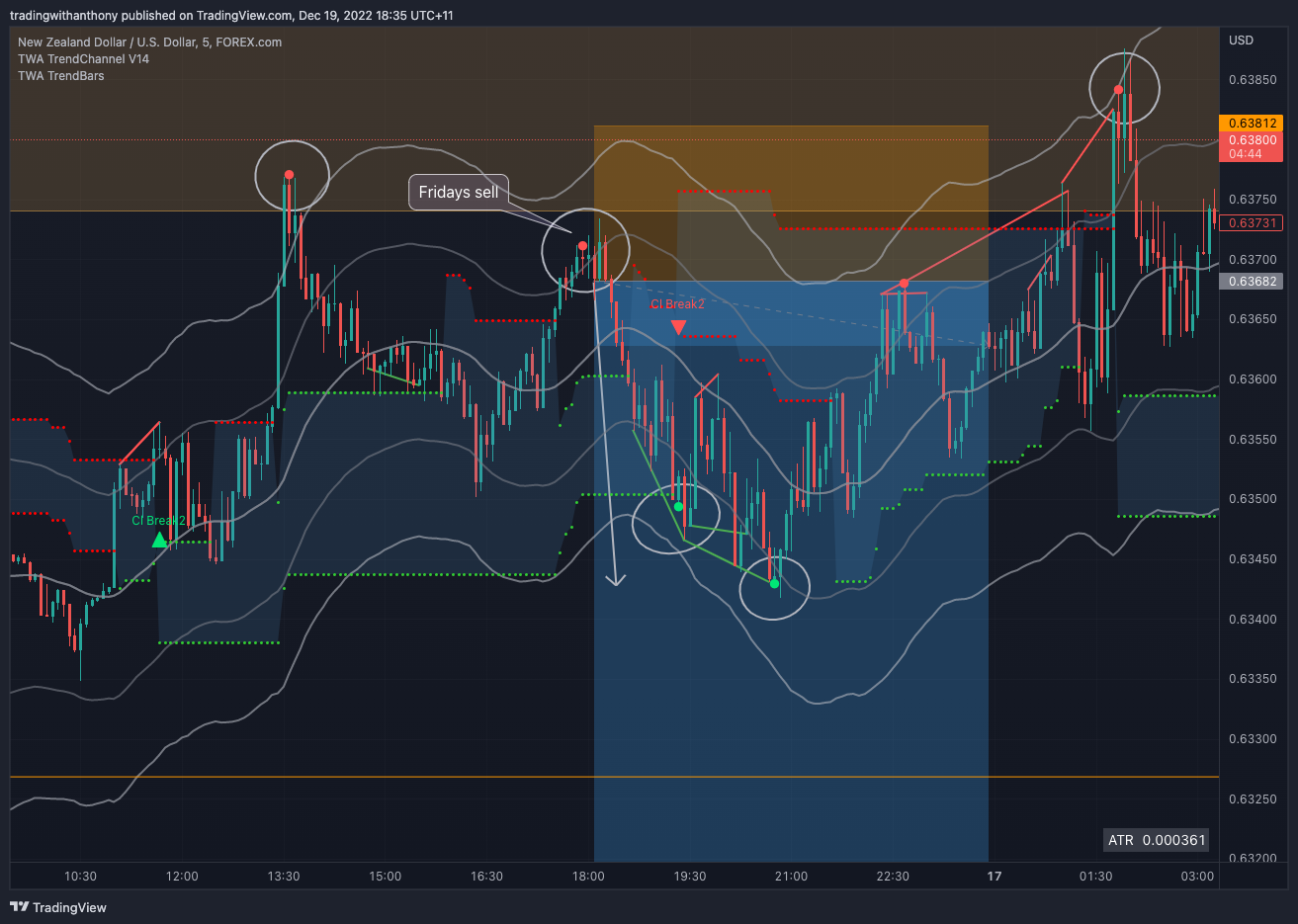Click the red CI Break2 text label

[677, 304]
